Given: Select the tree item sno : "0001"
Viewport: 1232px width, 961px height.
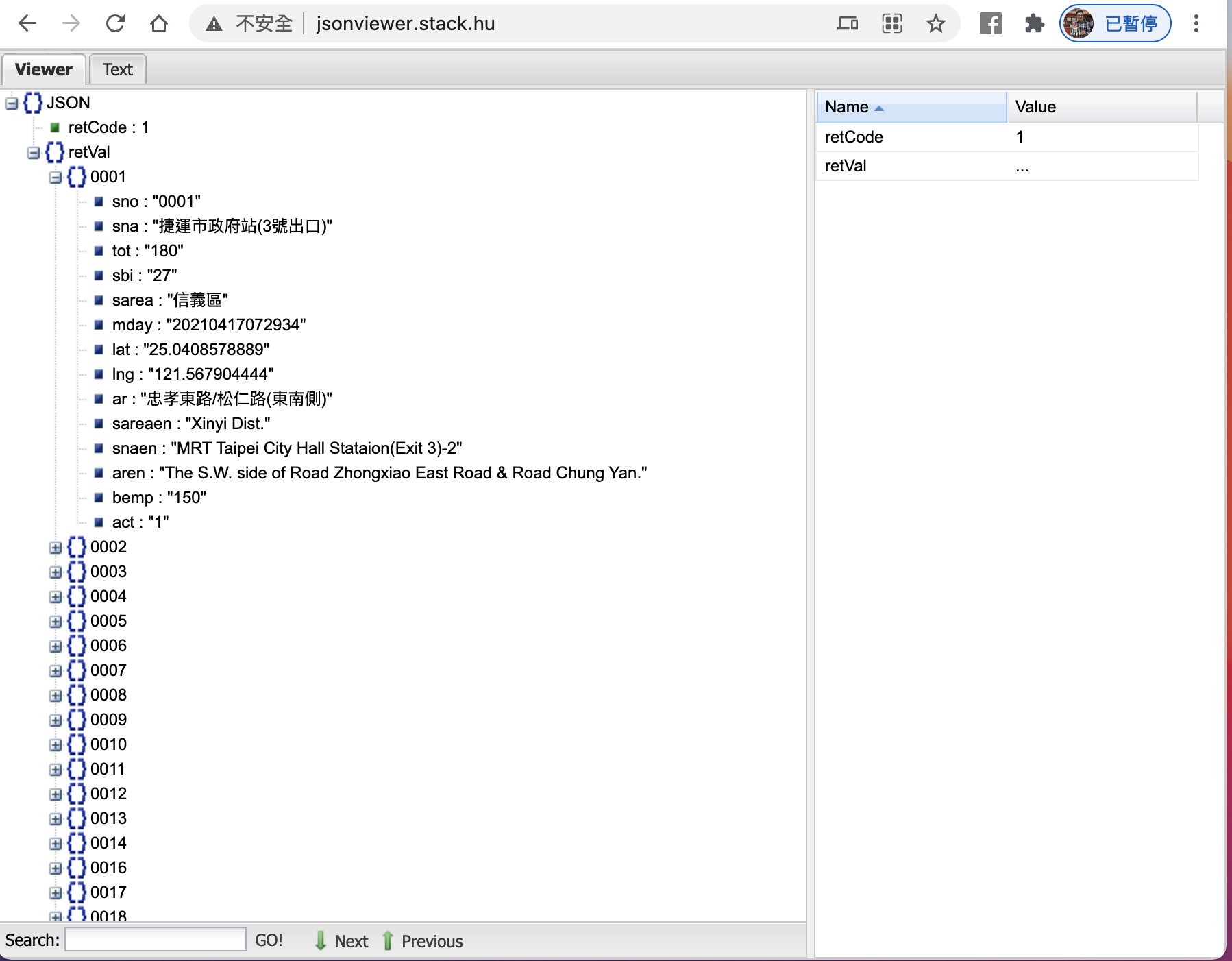Looking at the screenshot, I should 156,202.
